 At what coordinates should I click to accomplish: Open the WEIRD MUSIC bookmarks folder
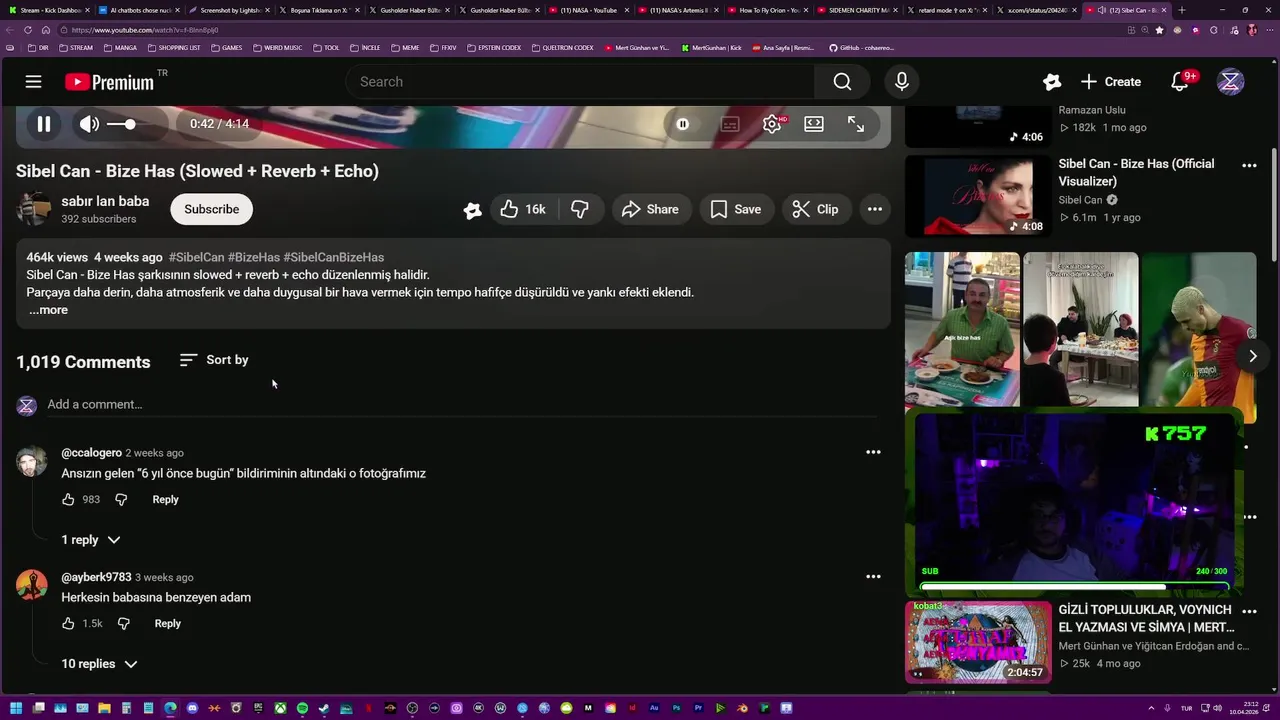coord(278,47)
